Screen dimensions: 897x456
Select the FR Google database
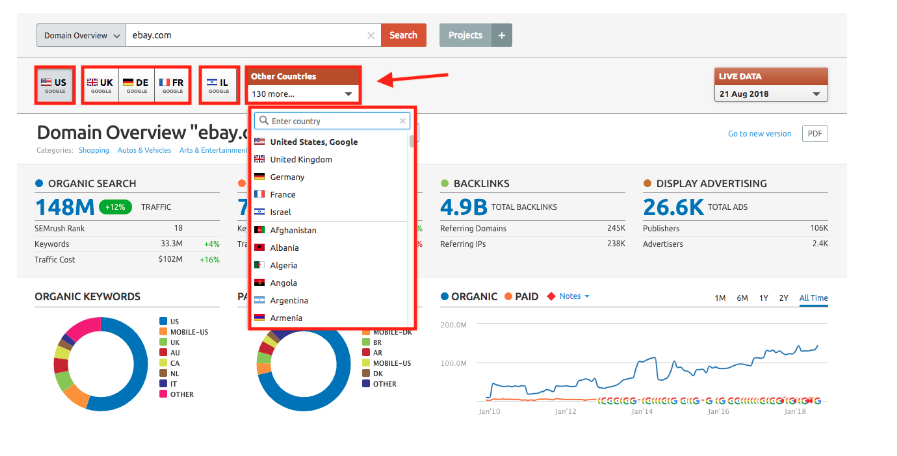click(172, 85)
